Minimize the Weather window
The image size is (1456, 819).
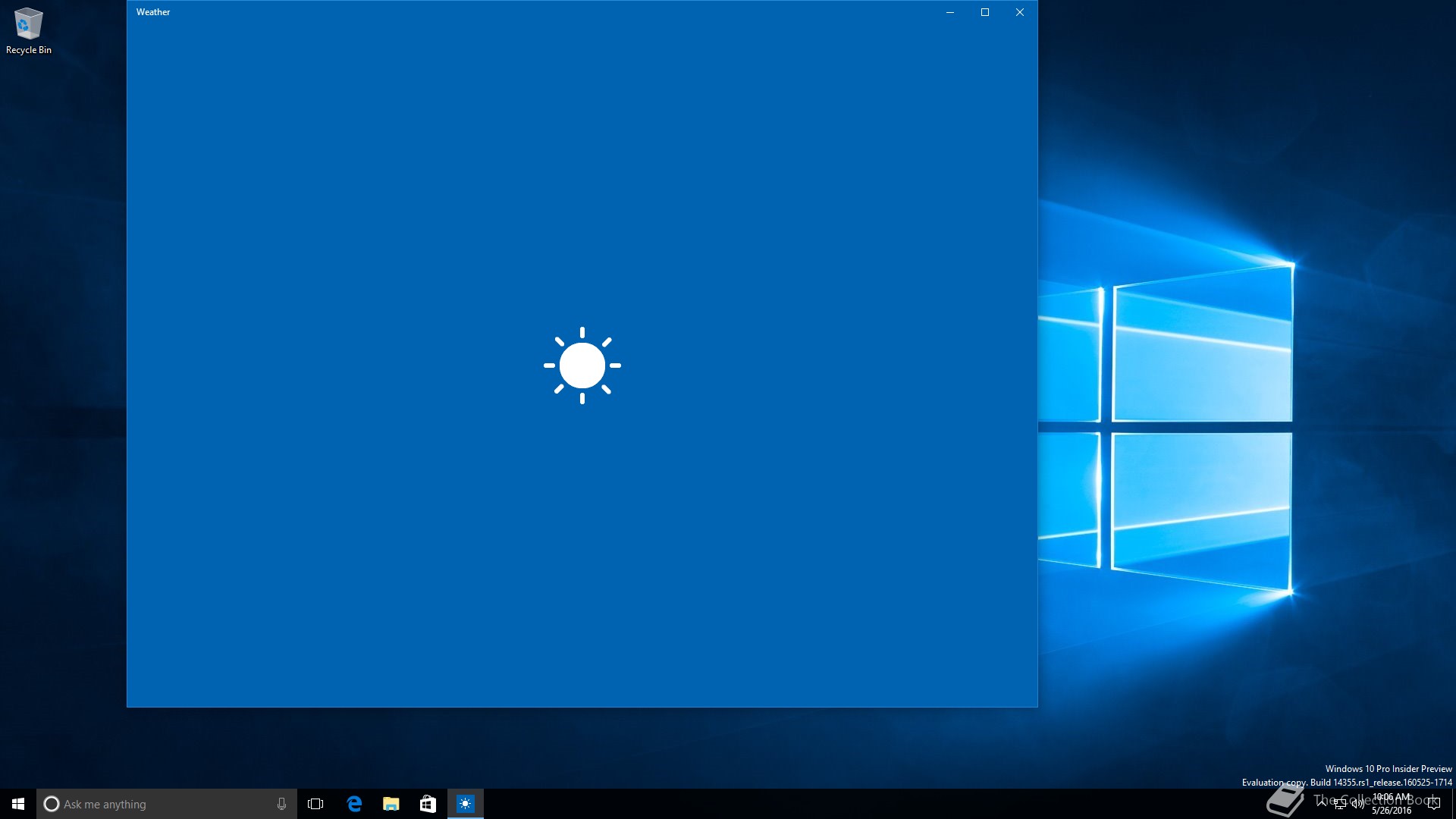[949, 12]
